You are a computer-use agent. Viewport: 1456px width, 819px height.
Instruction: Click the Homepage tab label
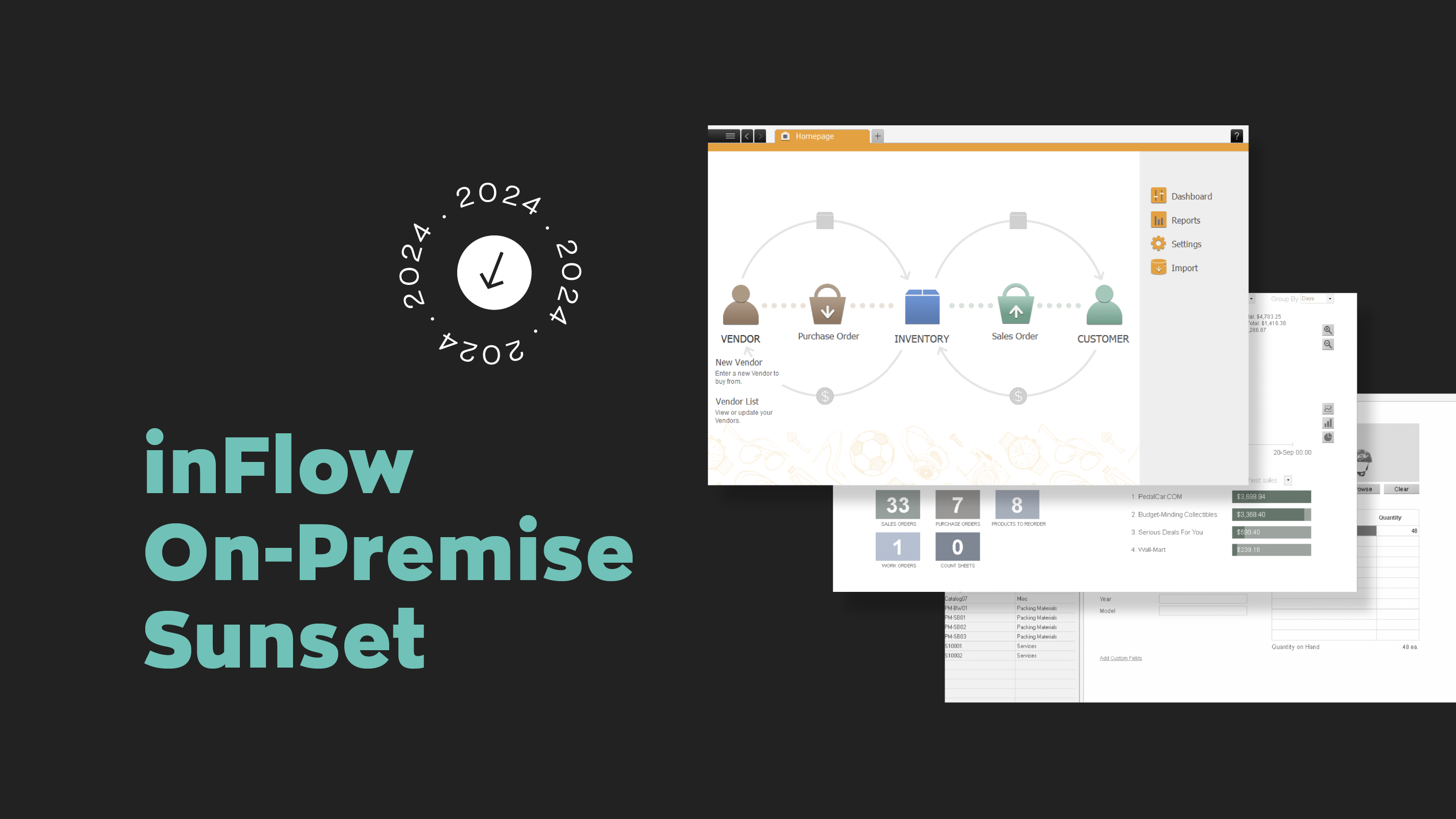(x=813, y=136)
